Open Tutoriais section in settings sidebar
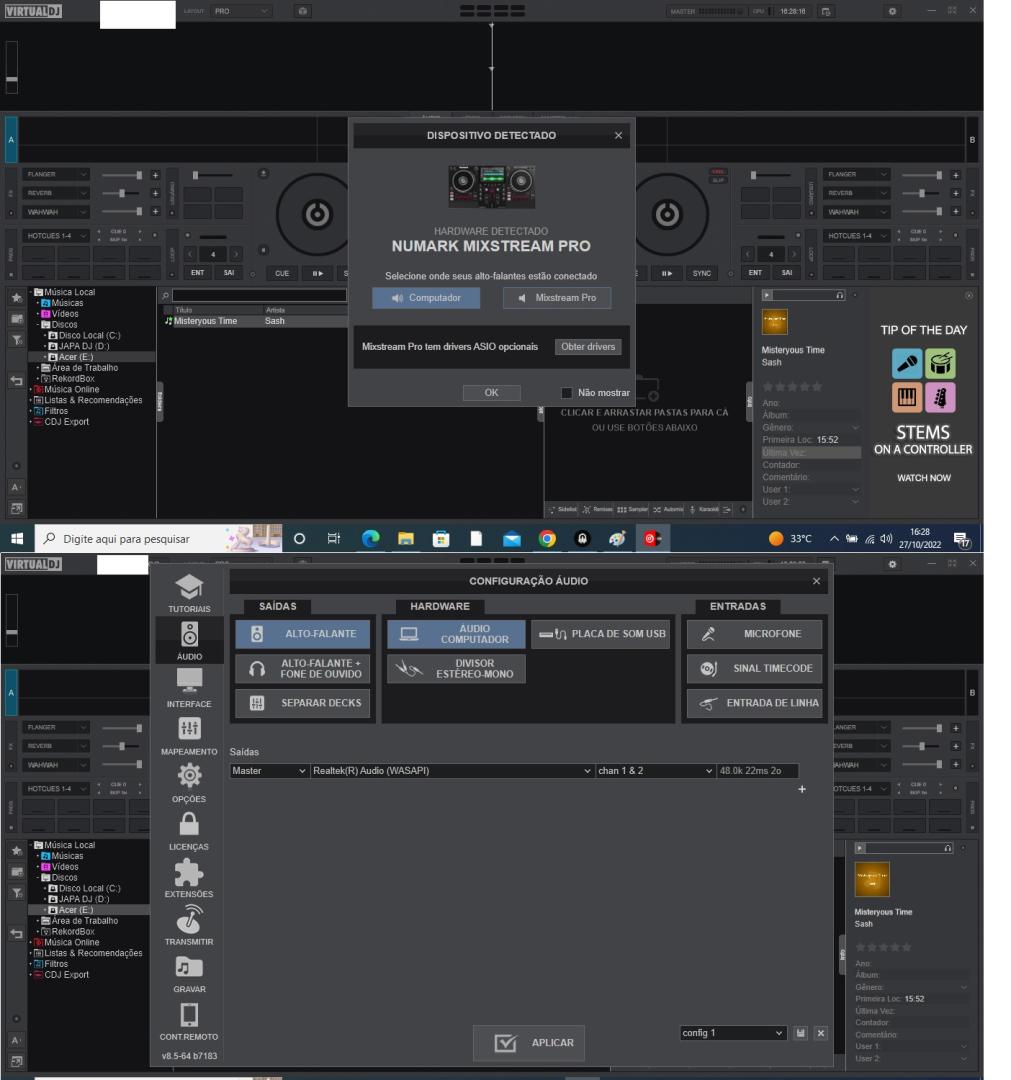This screenshot has height=1080, width=1011. pyautogui.click(x=189, y=594)
